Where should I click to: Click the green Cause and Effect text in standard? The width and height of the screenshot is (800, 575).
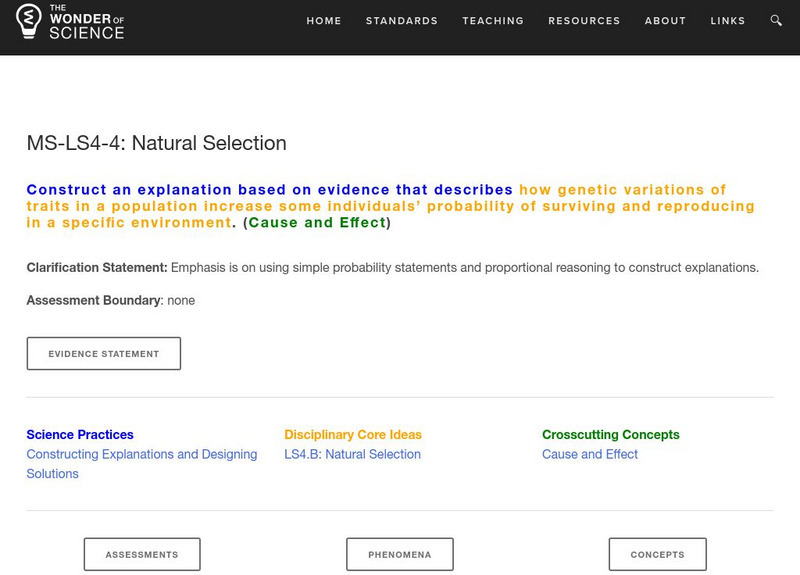tap(317, 222)
